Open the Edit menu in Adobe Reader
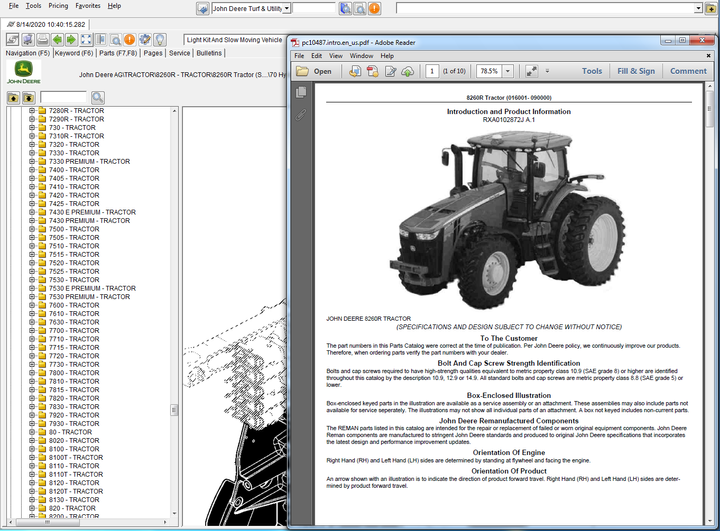720x531 pixels. point(316,56)
